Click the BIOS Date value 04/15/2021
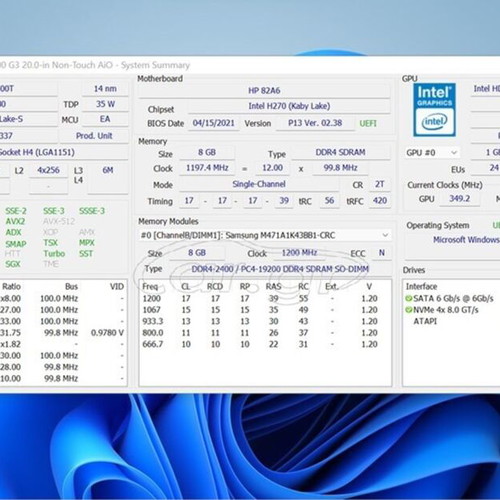The height and width of the screenshot is (500, 500). pyautogui.click(x=214, y=123)
